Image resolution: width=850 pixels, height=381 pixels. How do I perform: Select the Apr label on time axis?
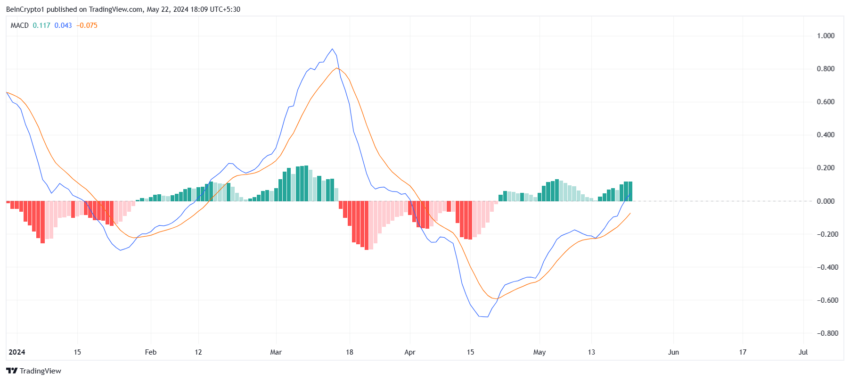click(410, 352)
